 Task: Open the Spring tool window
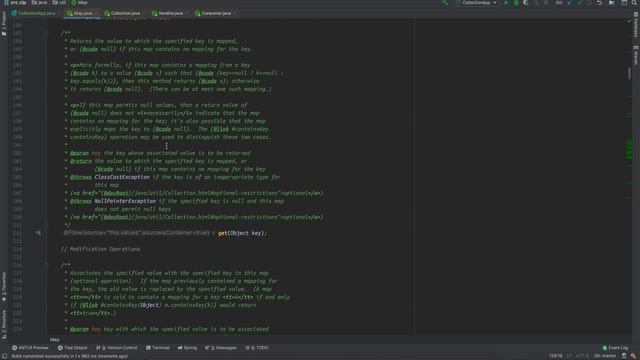point(187,348)
